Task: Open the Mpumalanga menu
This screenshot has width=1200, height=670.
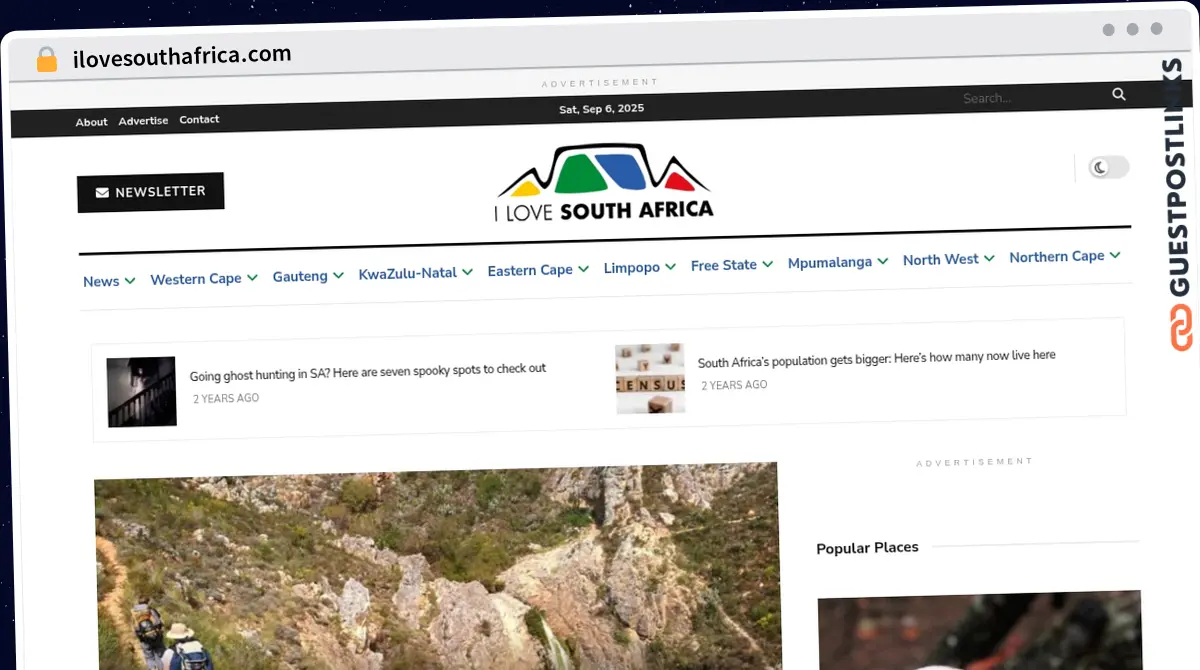Action: coord(837,262)
